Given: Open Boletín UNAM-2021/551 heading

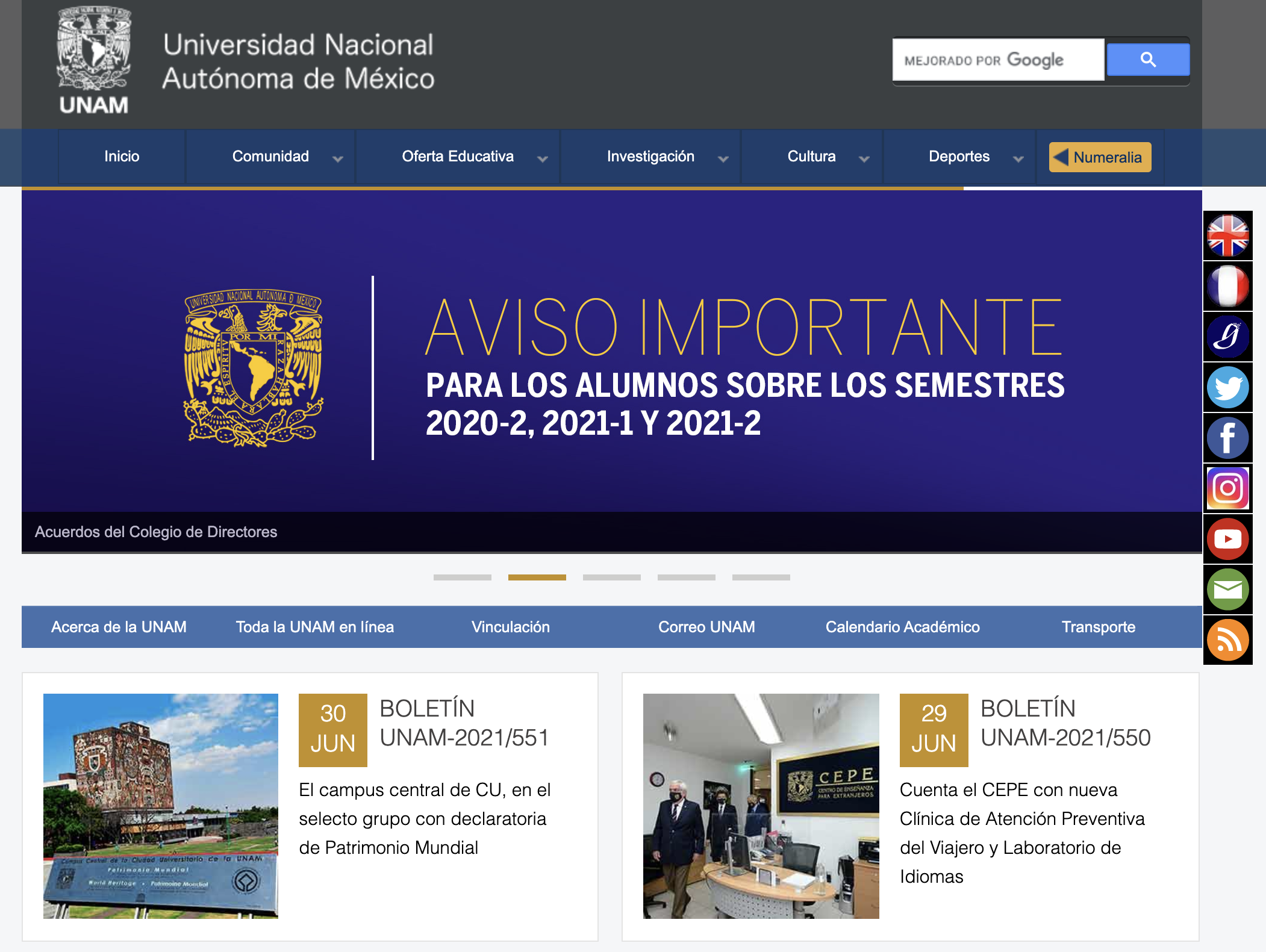Looking at the screenshot, I should (464, 723).
